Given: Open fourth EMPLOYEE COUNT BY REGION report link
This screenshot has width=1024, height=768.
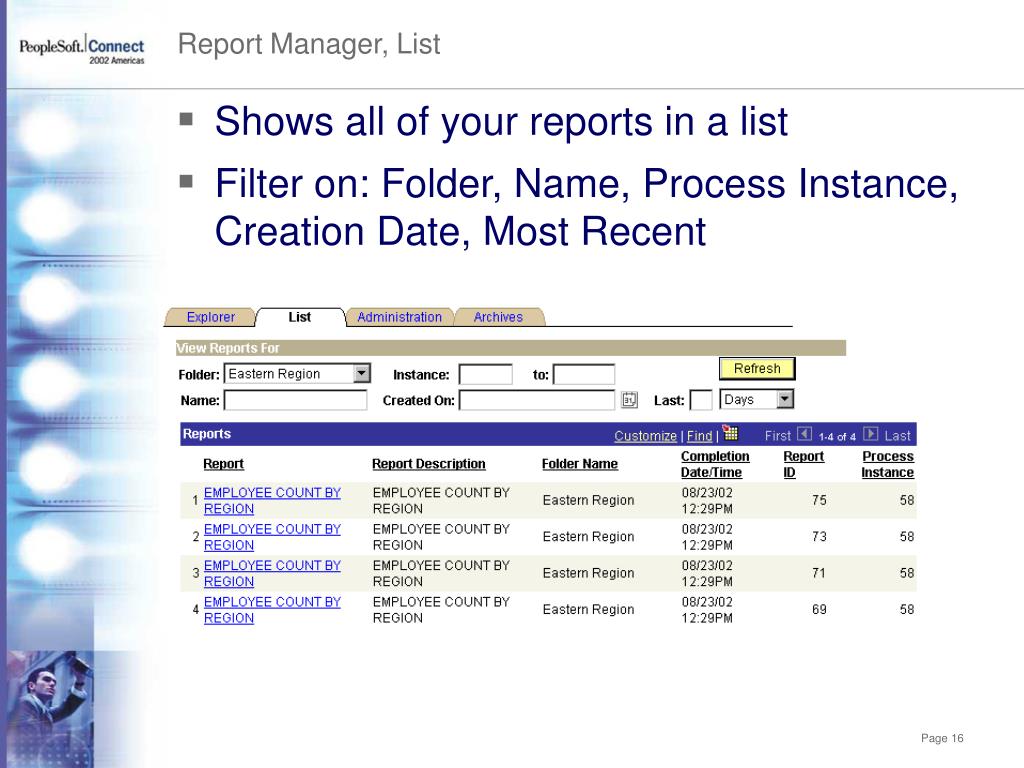Looking at the screenshot, I should 272,610.
